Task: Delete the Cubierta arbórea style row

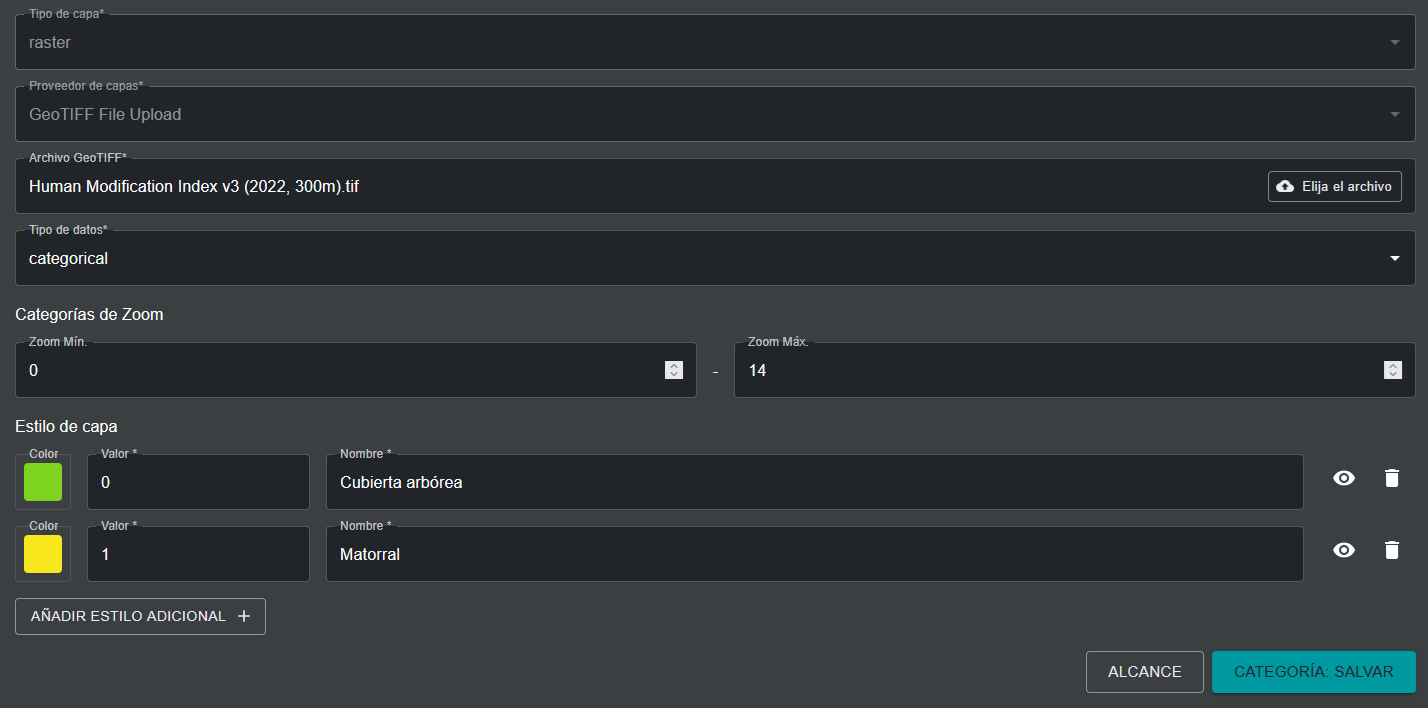Action: coord(1391,478)
